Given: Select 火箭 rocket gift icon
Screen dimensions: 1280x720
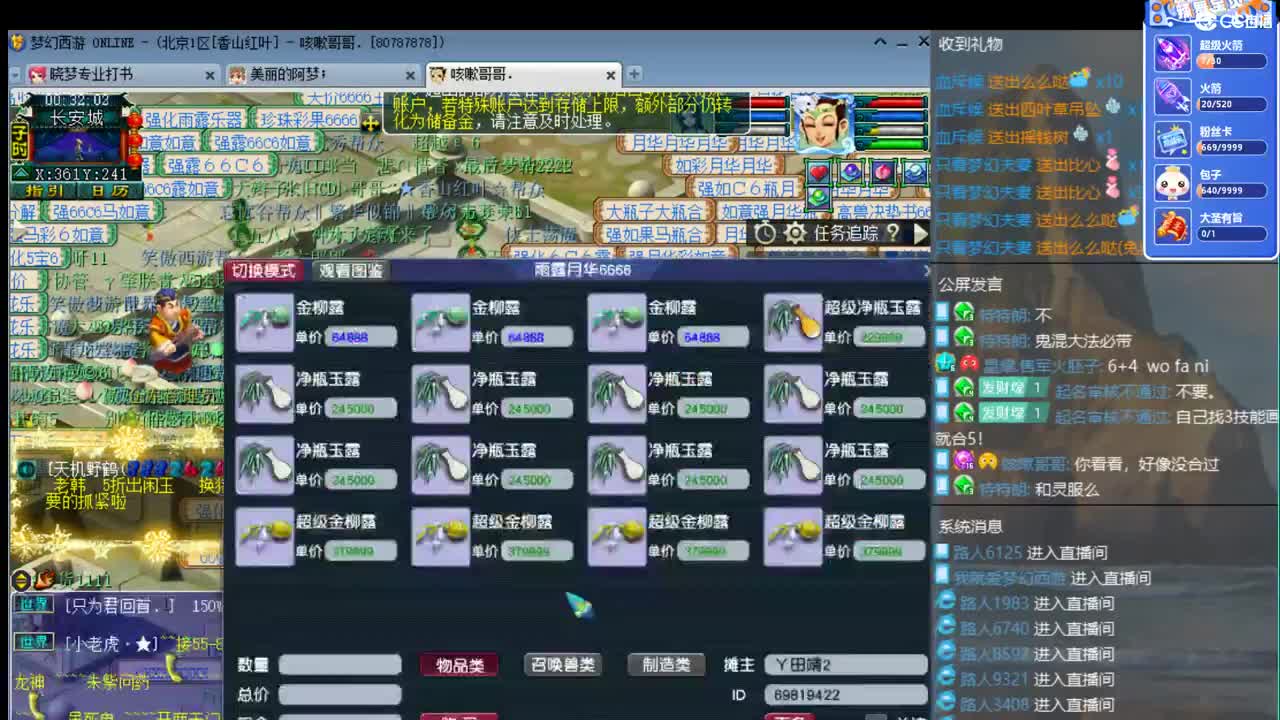Looking at the screenshot, I should click(1171, 96).
